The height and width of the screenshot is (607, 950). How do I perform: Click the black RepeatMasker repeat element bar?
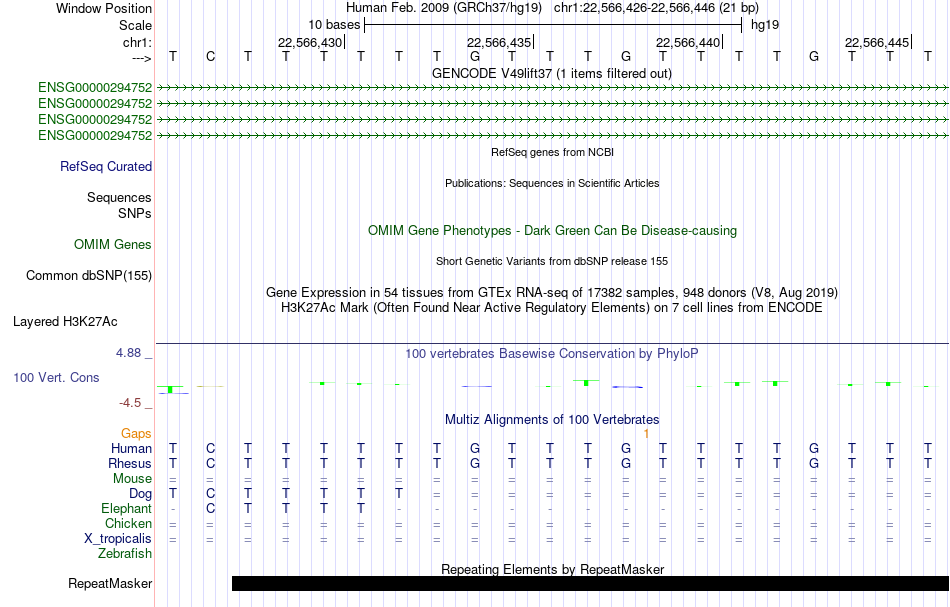[x=590, y=583]
